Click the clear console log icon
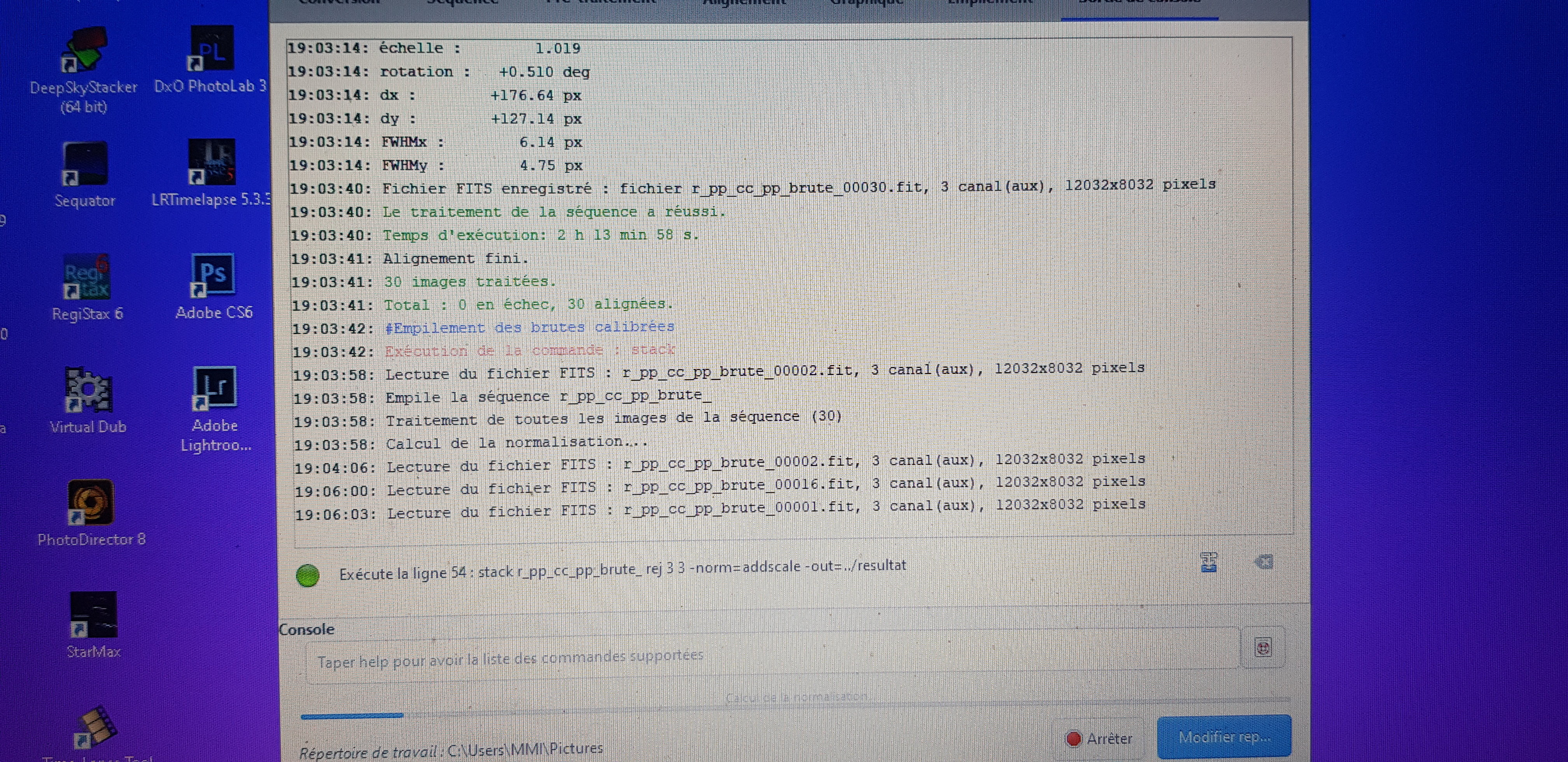The image size is (1568, 762). tap(1263, 562)
